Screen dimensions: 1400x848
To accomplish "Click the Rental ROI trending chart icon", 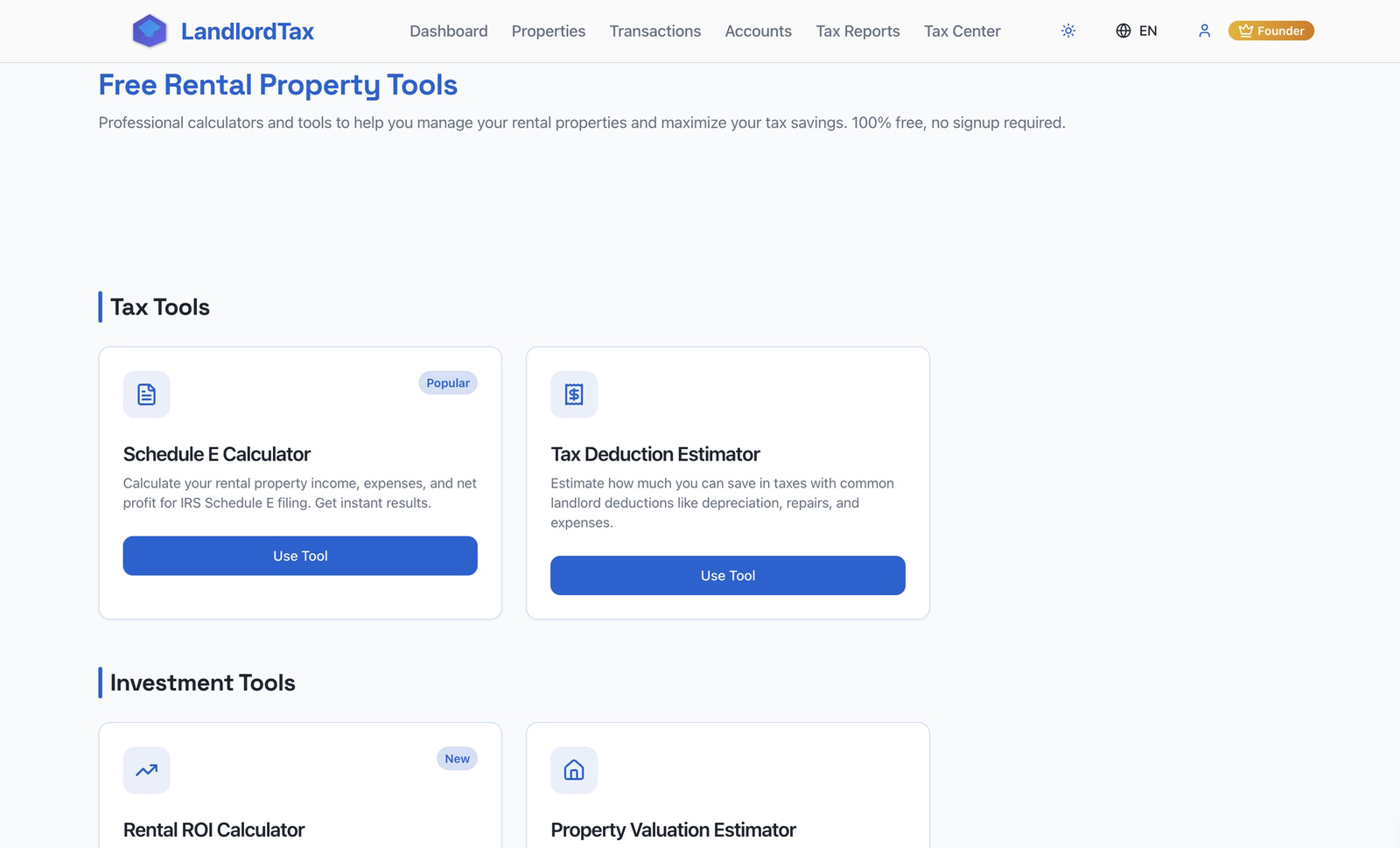I will 146,770.
